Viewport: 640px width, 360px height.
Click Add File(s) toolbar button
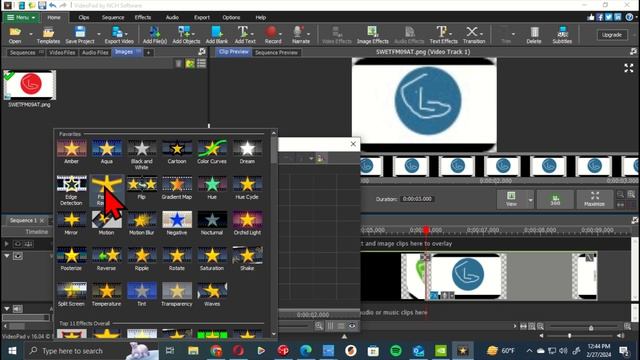[155, 35]
